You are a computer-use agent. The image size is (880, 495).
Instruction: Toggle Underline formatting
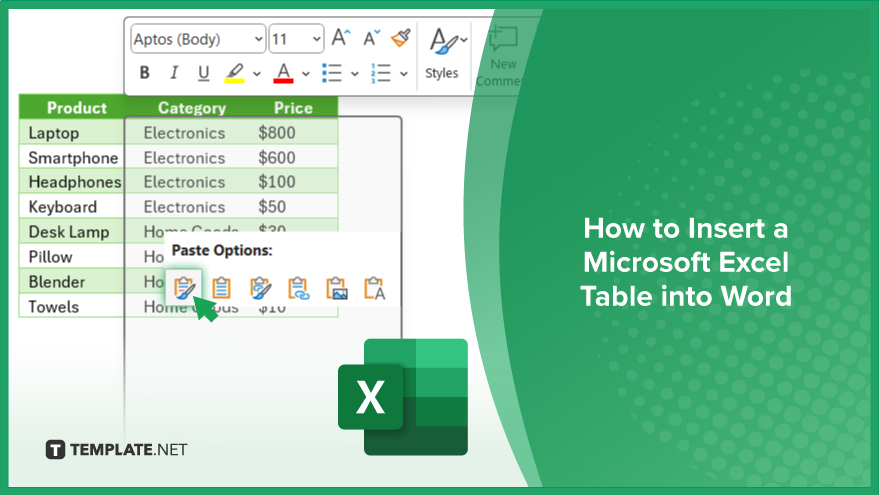pyautogui.click(x=204, y=73)
